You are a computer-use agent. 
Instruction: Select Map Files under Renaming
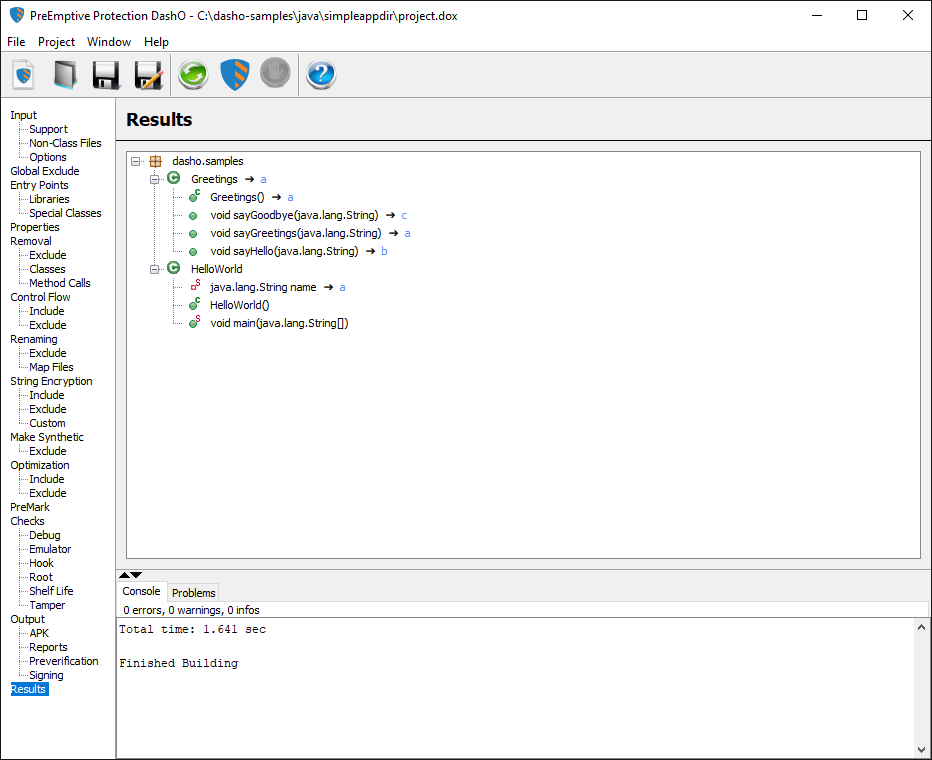tap(52, 367)
